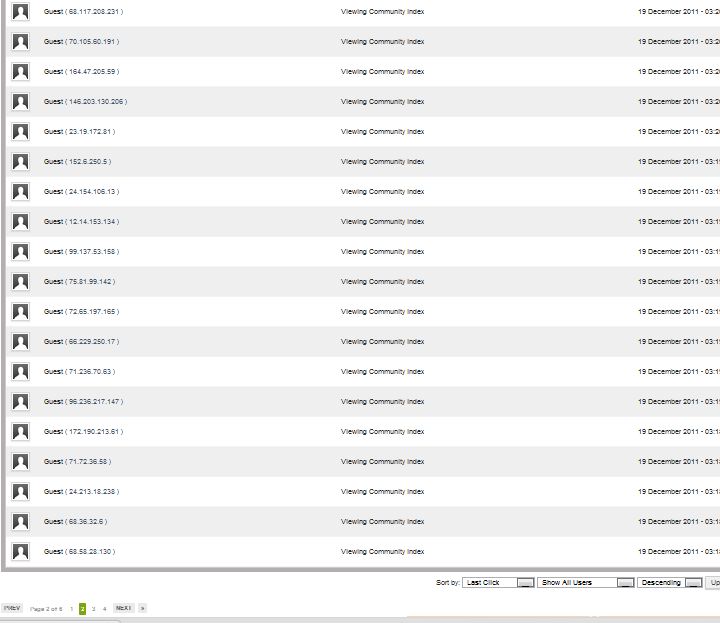This screenshot has width=720, height=623.
Task: Open the Descending order dropdown
Action: pyautogui.click(x=670, y=583)
